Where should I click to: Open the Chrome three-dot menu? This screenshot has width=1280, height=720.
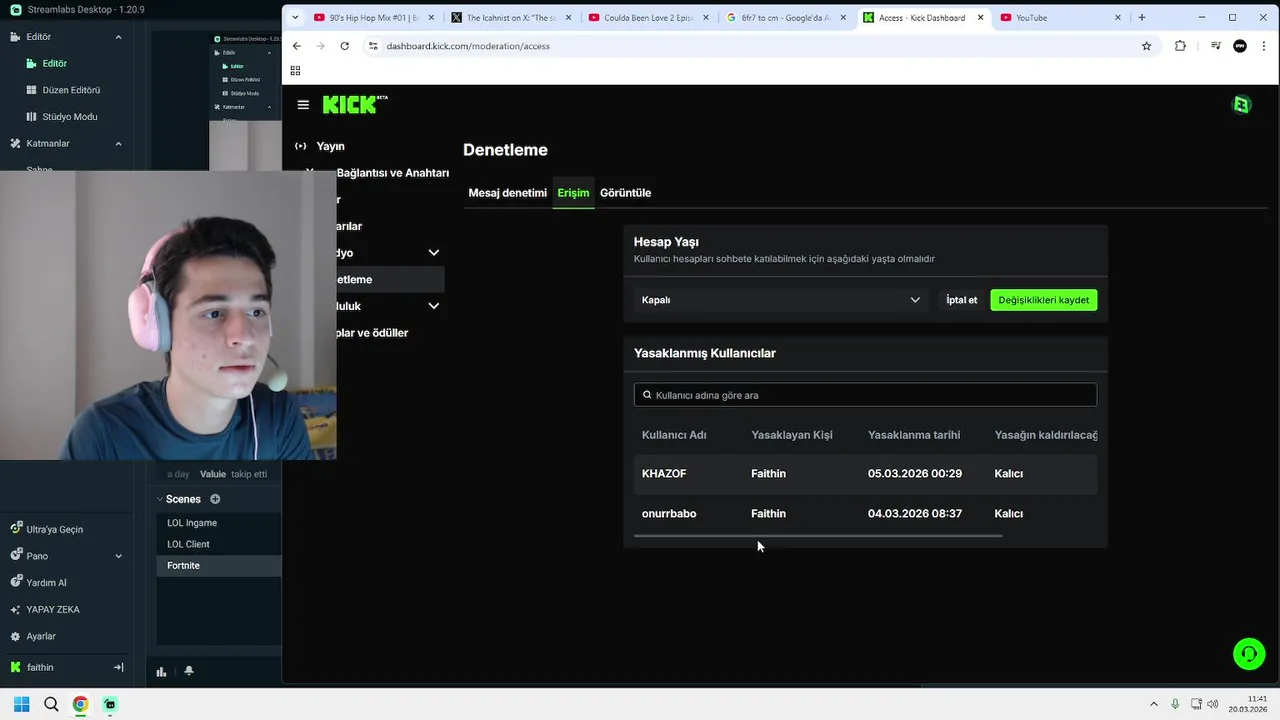click(1263, 46)
